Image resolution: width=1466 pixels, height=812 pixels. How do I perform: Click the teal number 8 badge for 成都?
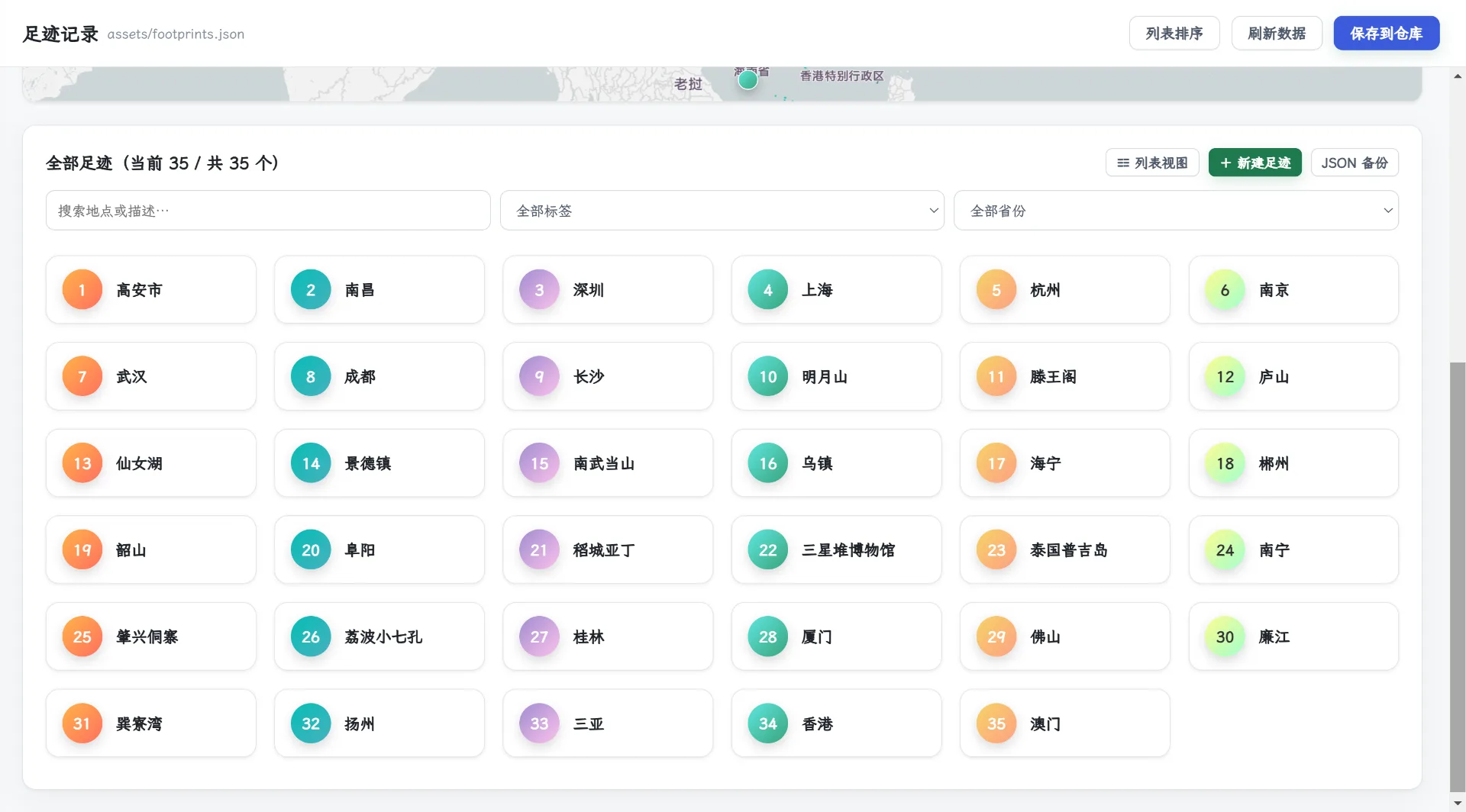click(x=310, y=377)
